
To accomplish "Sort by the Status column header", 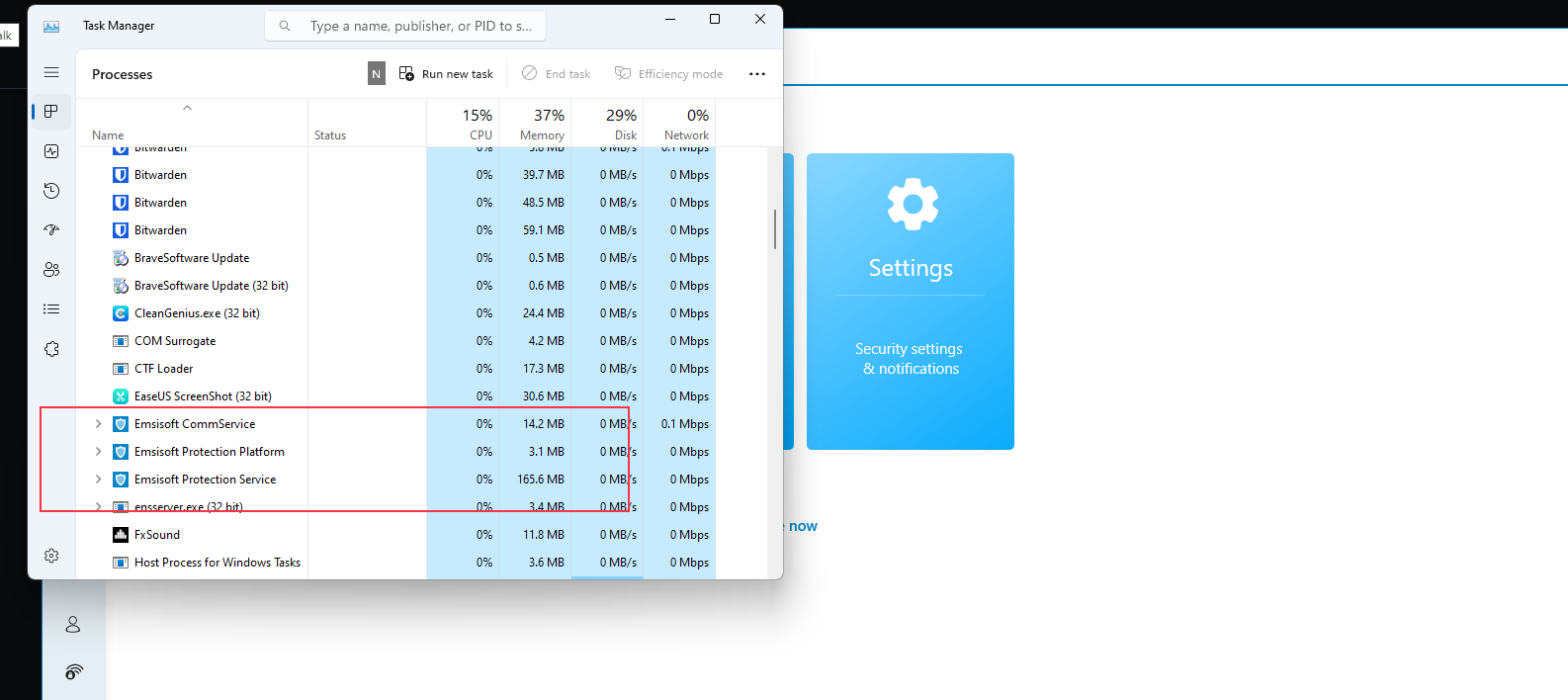I will click(330, 135).
